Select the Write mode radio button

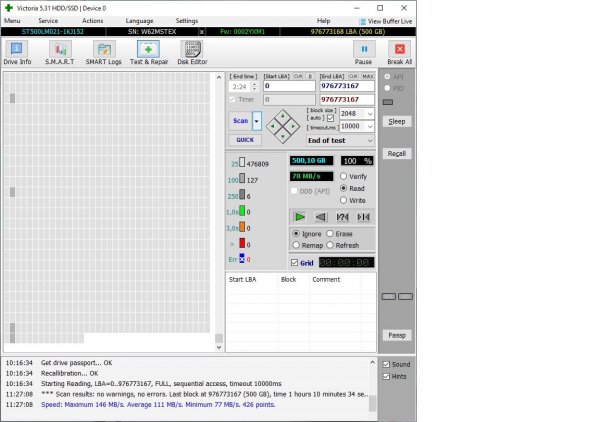coord(345,200)
